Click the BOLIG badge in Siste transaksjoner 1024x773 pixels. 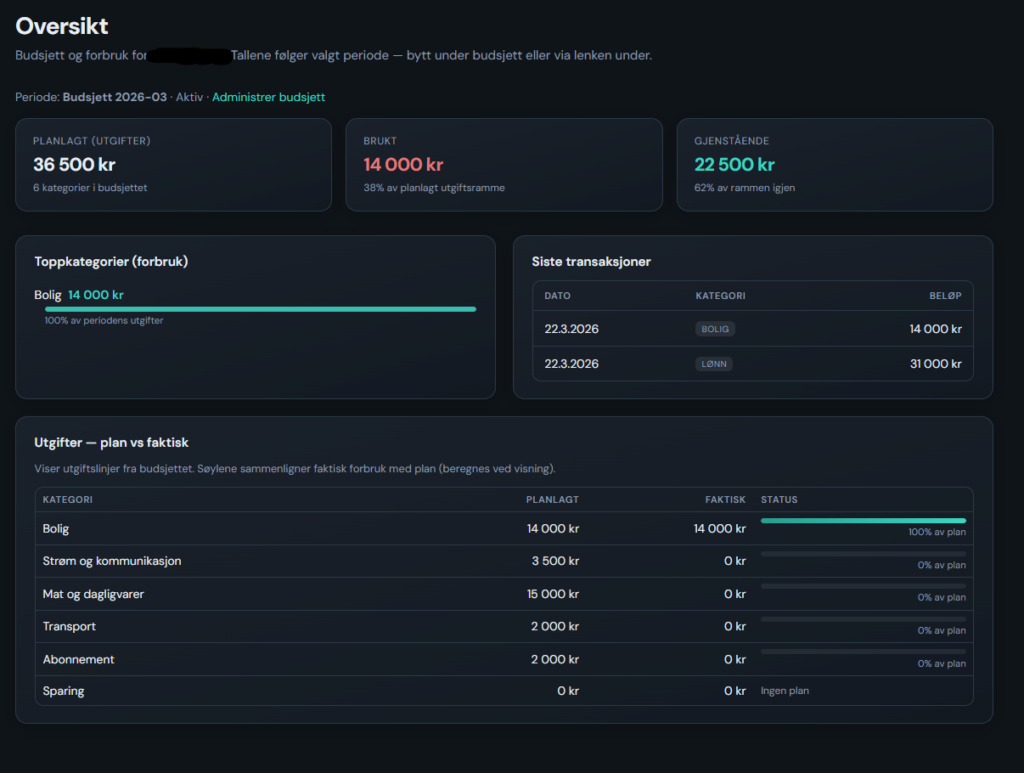[716, 329]
